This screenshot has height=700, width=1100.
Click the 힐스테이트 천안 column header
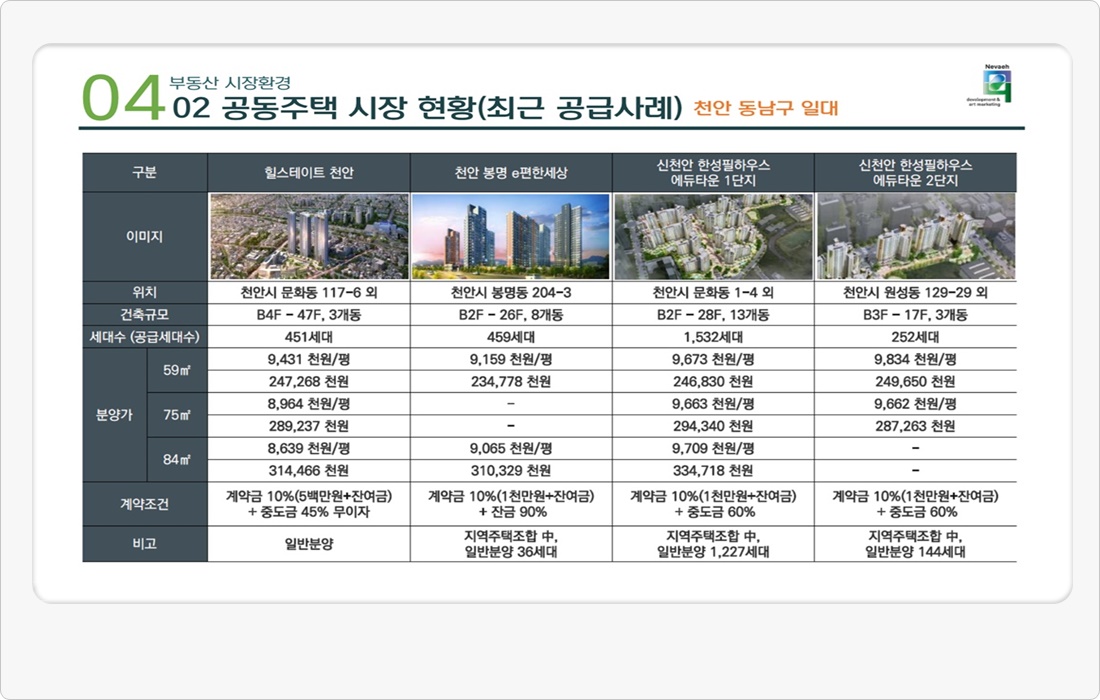tap(309, 173)
